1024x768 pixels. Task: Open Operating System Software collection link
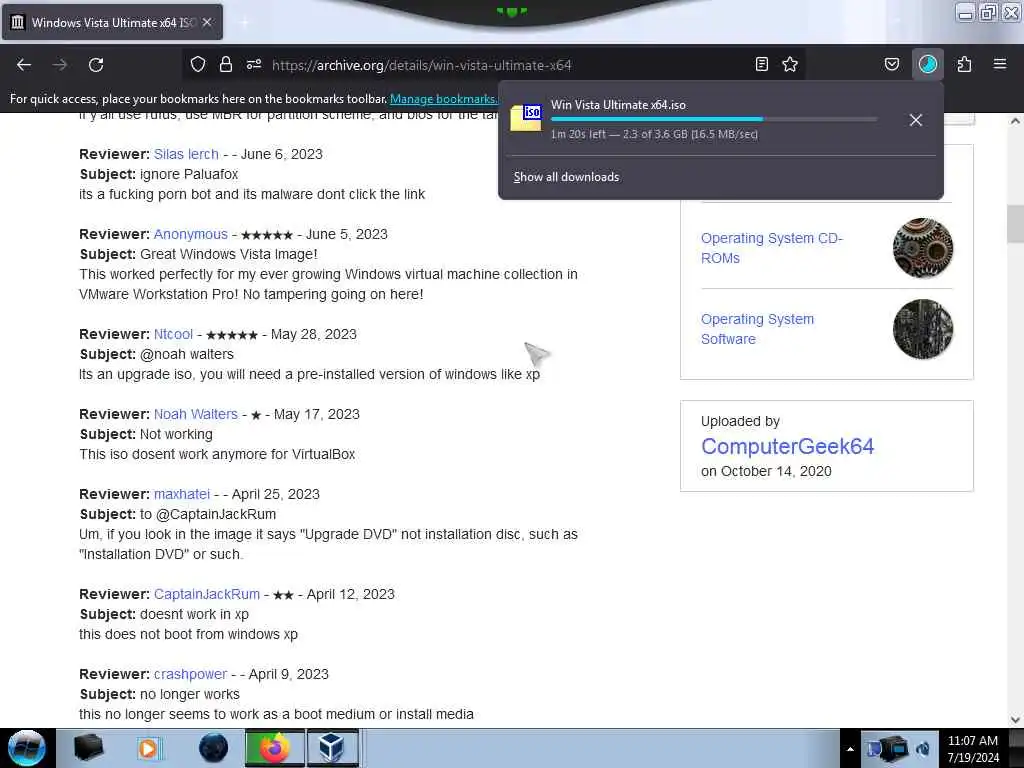(758, 329)
